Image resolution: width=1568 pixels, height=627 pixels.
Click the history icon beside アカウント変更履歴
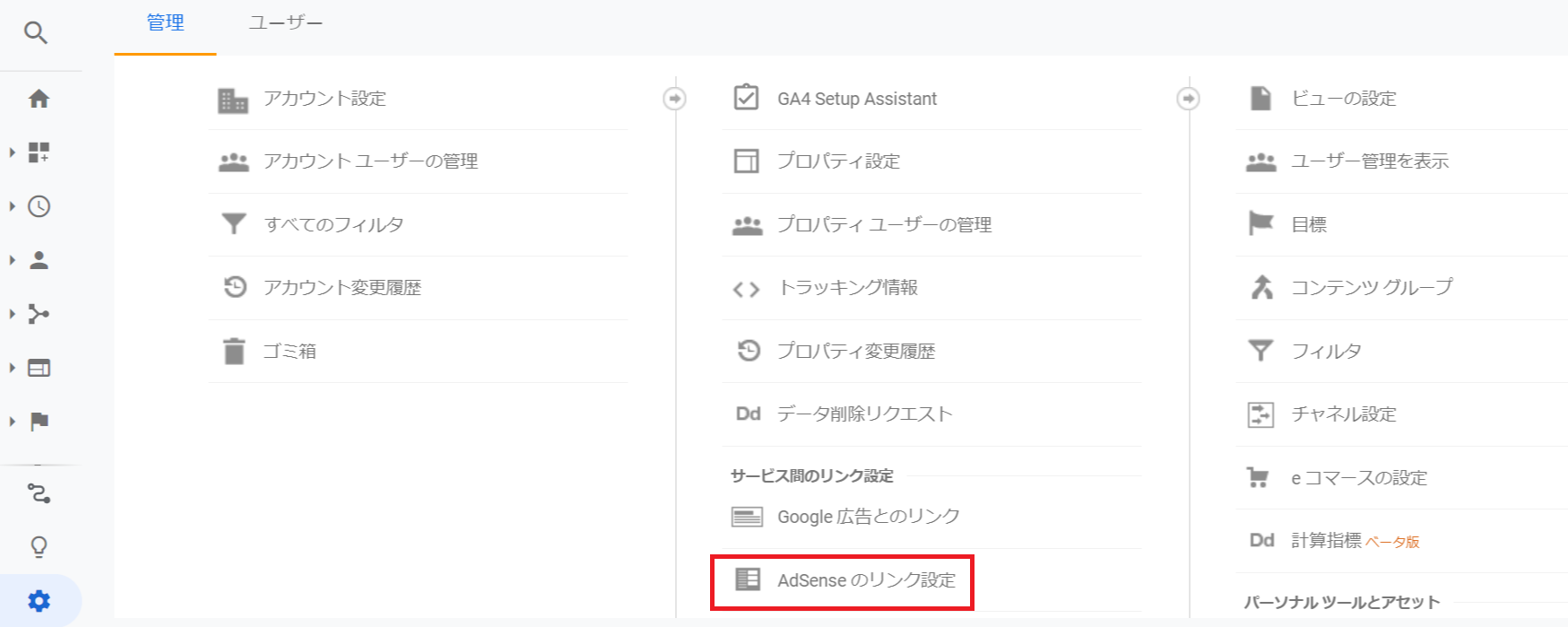pos(235,287)
